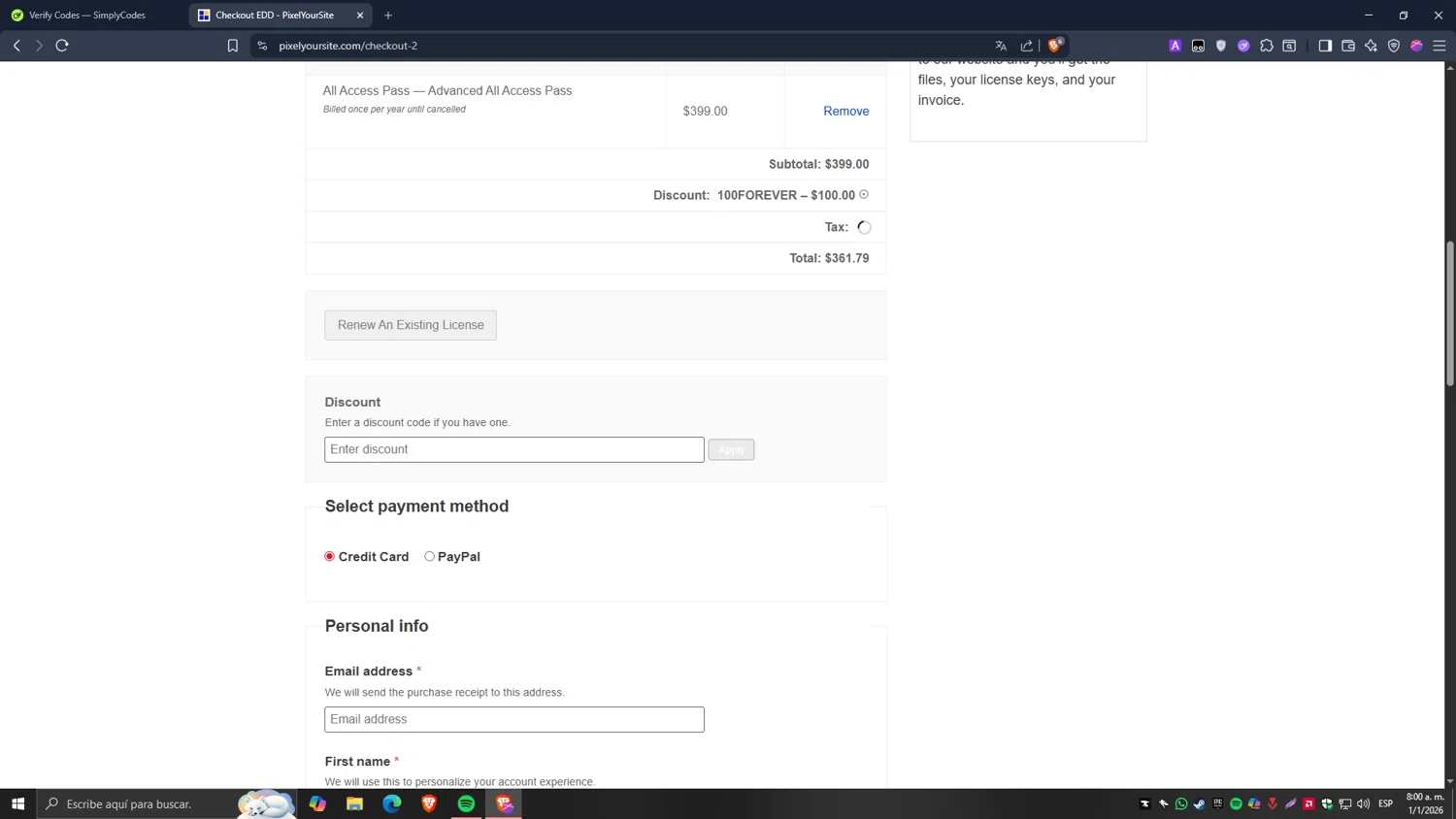Click the Subtotal: $399.00 text
The width and height of the screenshot is (1456, 819).
pos(818,164)
